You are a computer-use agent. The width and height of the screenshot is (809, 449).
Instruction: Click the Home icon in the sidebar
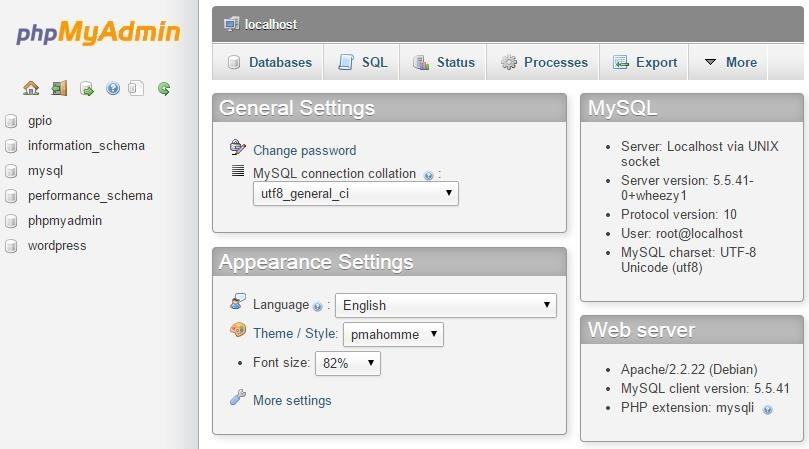(31, 88)
